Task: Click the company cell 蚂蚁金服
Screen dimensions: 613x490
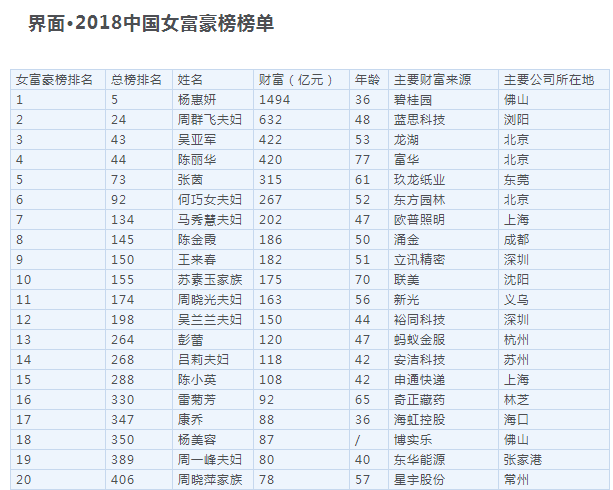Action: click(419, 339)
